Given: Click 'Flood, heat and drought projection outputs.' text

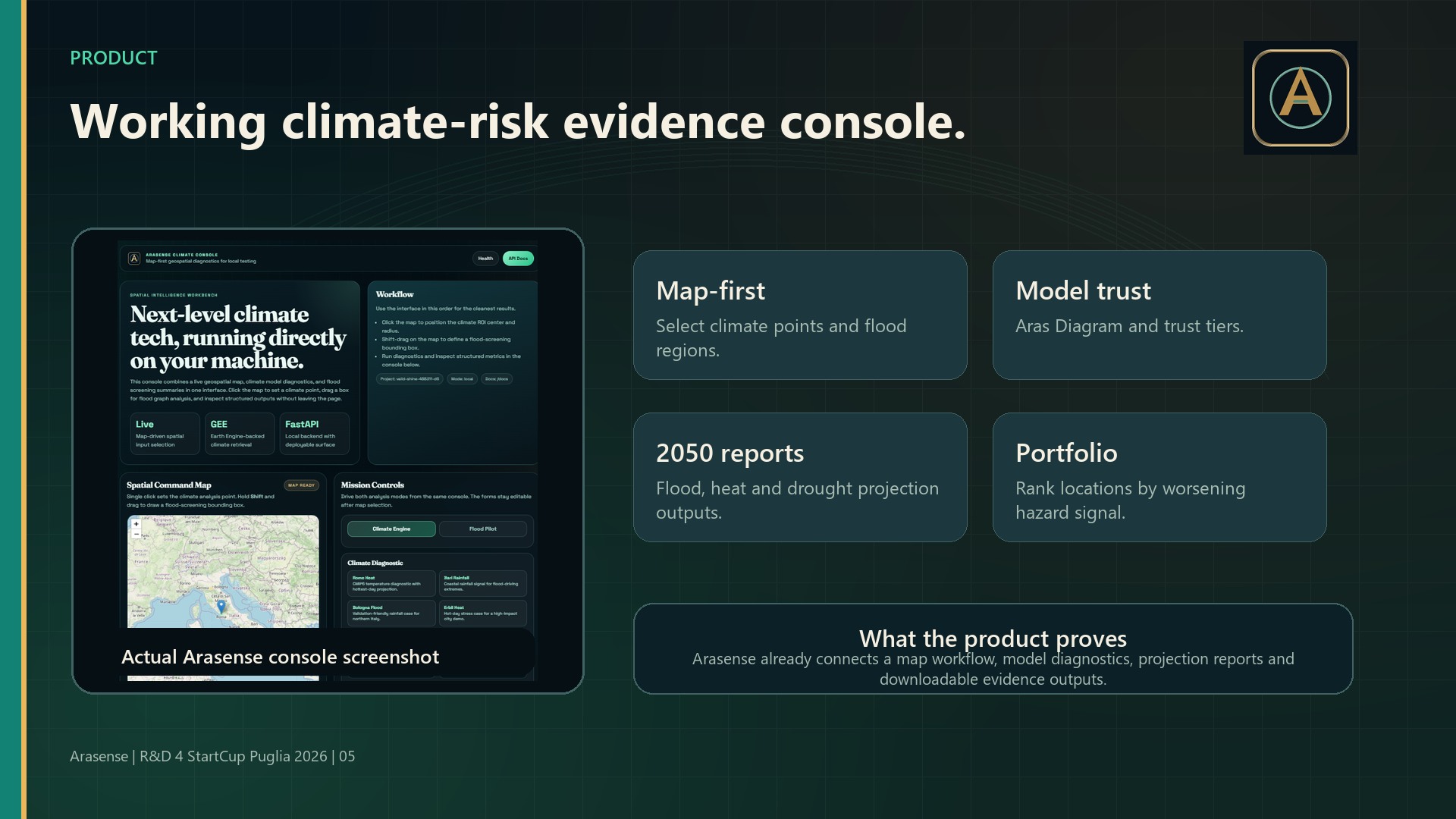Looking at the screenshot, I should pos(798,500).
